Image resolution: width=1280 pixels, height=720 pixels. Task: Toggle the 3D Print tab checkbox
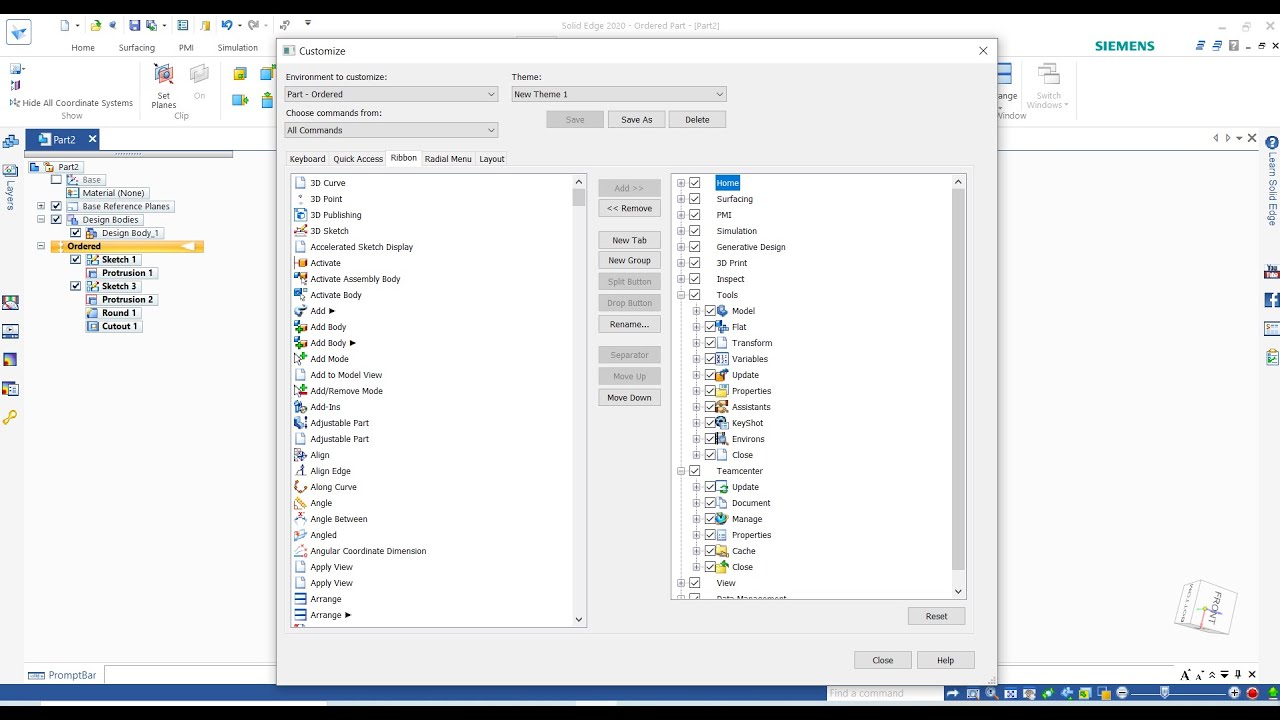(695, 263)
